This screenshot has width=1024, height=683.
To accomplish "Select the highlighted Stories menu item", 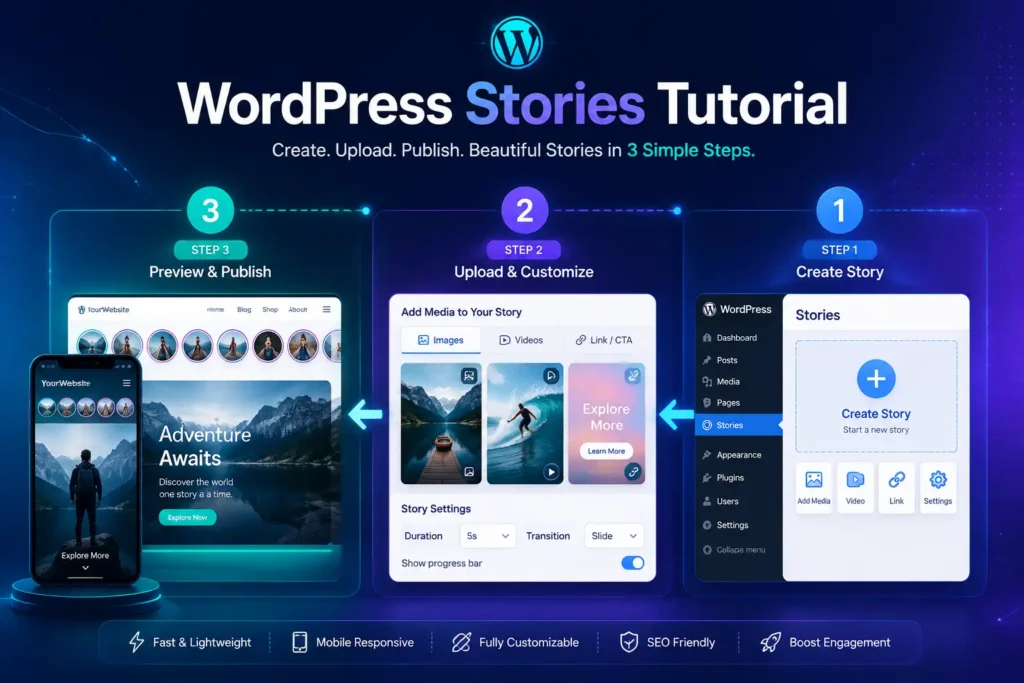I will tap(739, 425).
